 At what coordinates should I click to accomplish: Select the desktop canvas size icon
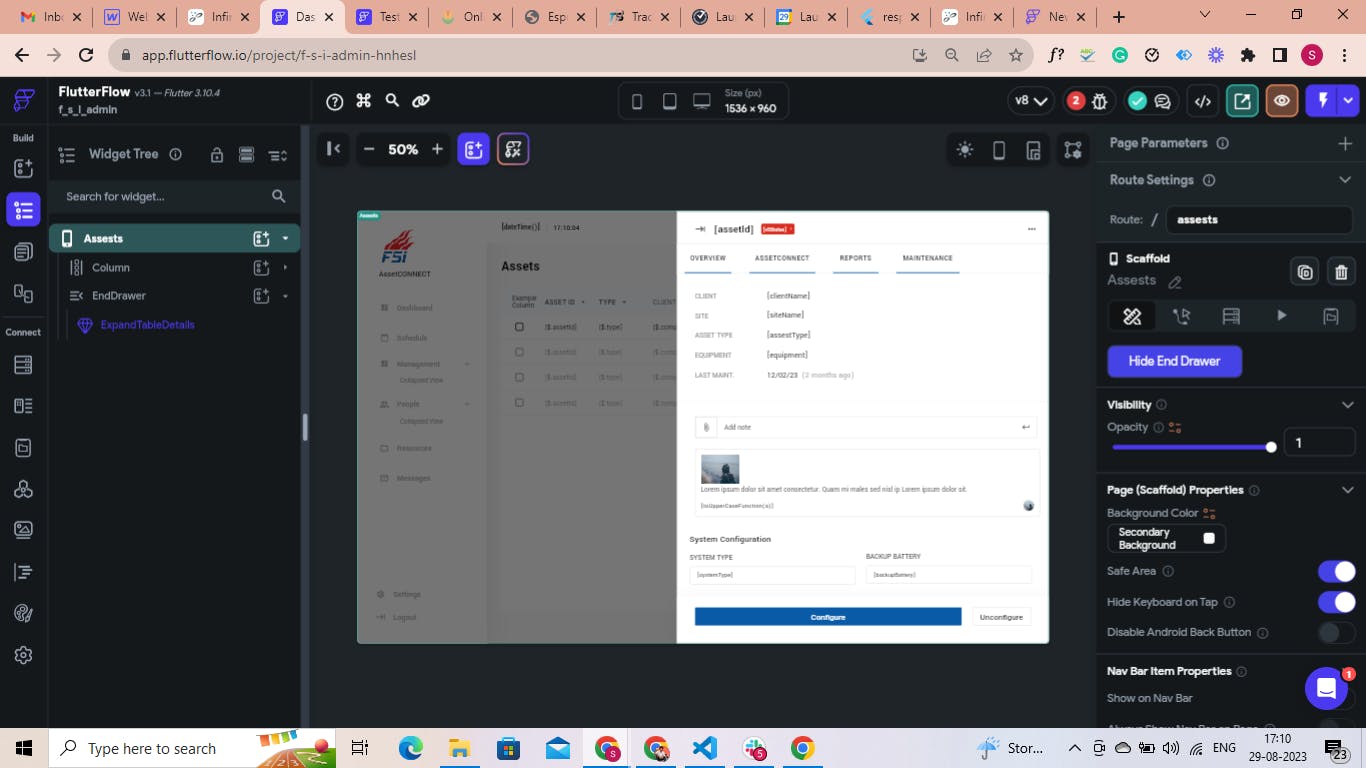(x=702, y=101)
